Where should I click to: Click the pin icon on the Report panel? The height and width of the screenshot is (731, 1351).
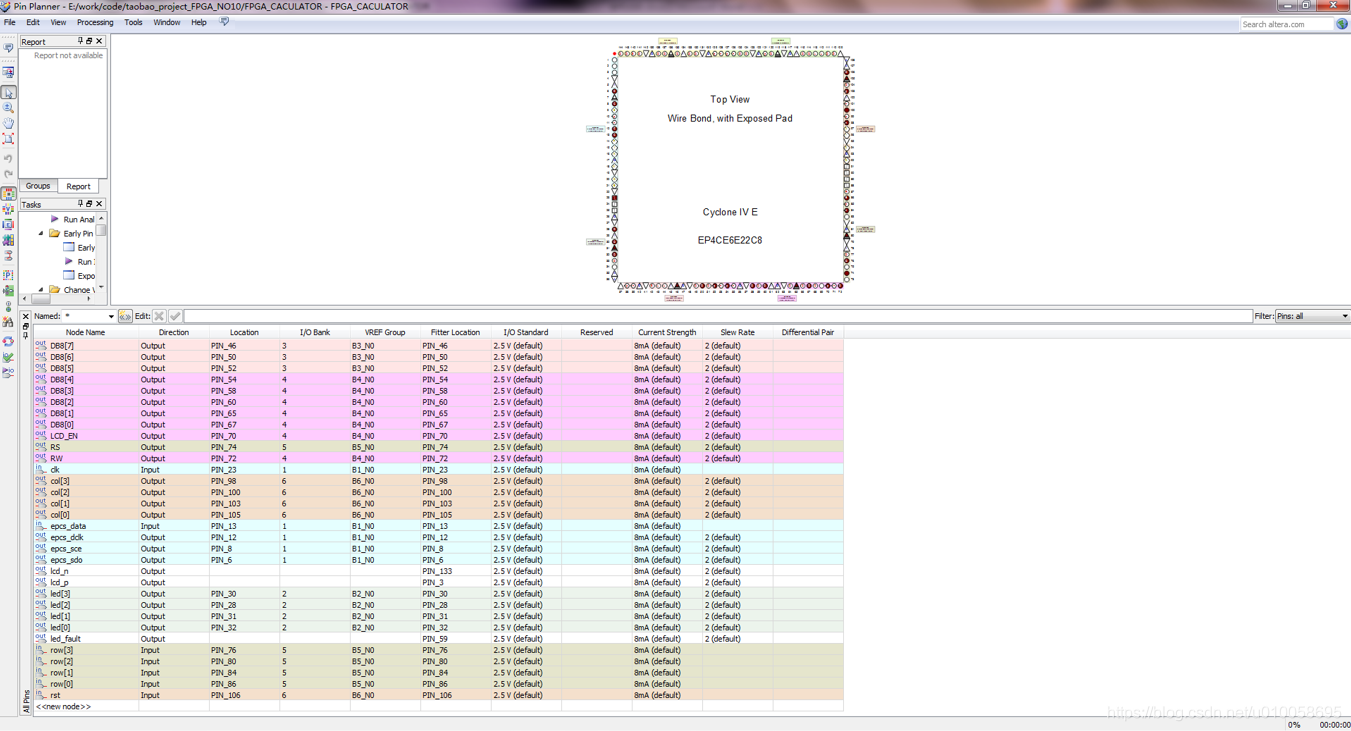(80, 41)
